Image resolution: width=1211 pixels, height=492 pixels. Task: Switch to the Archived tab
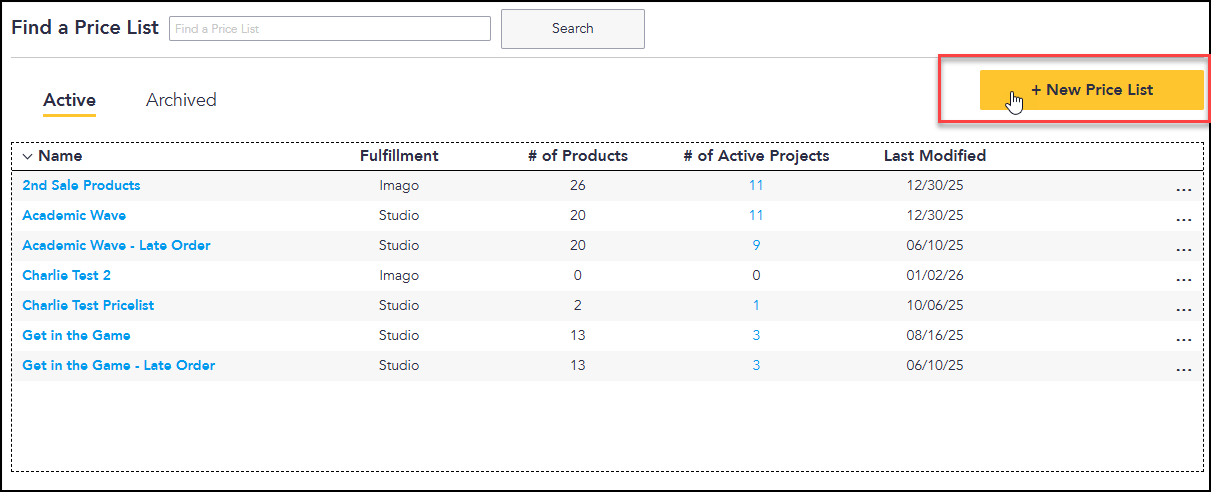[181, 100]
